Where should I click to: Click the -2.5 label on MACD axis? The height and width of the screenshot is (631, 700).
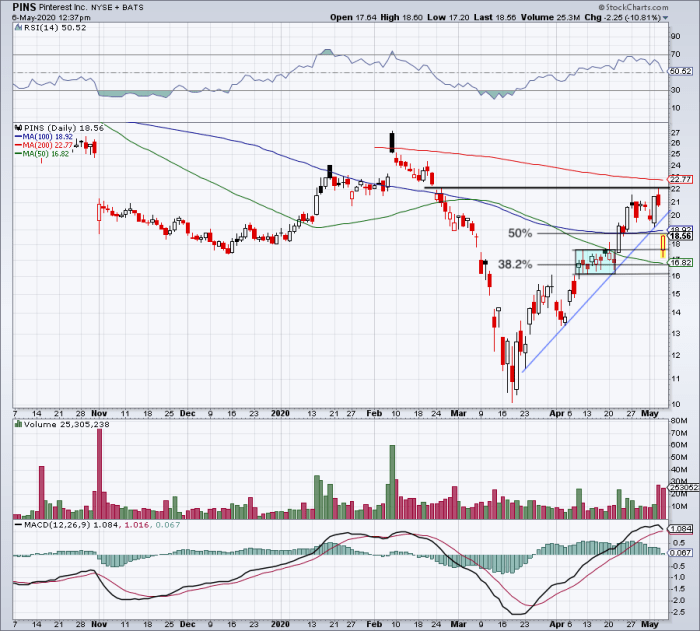[x=679, y=612]
